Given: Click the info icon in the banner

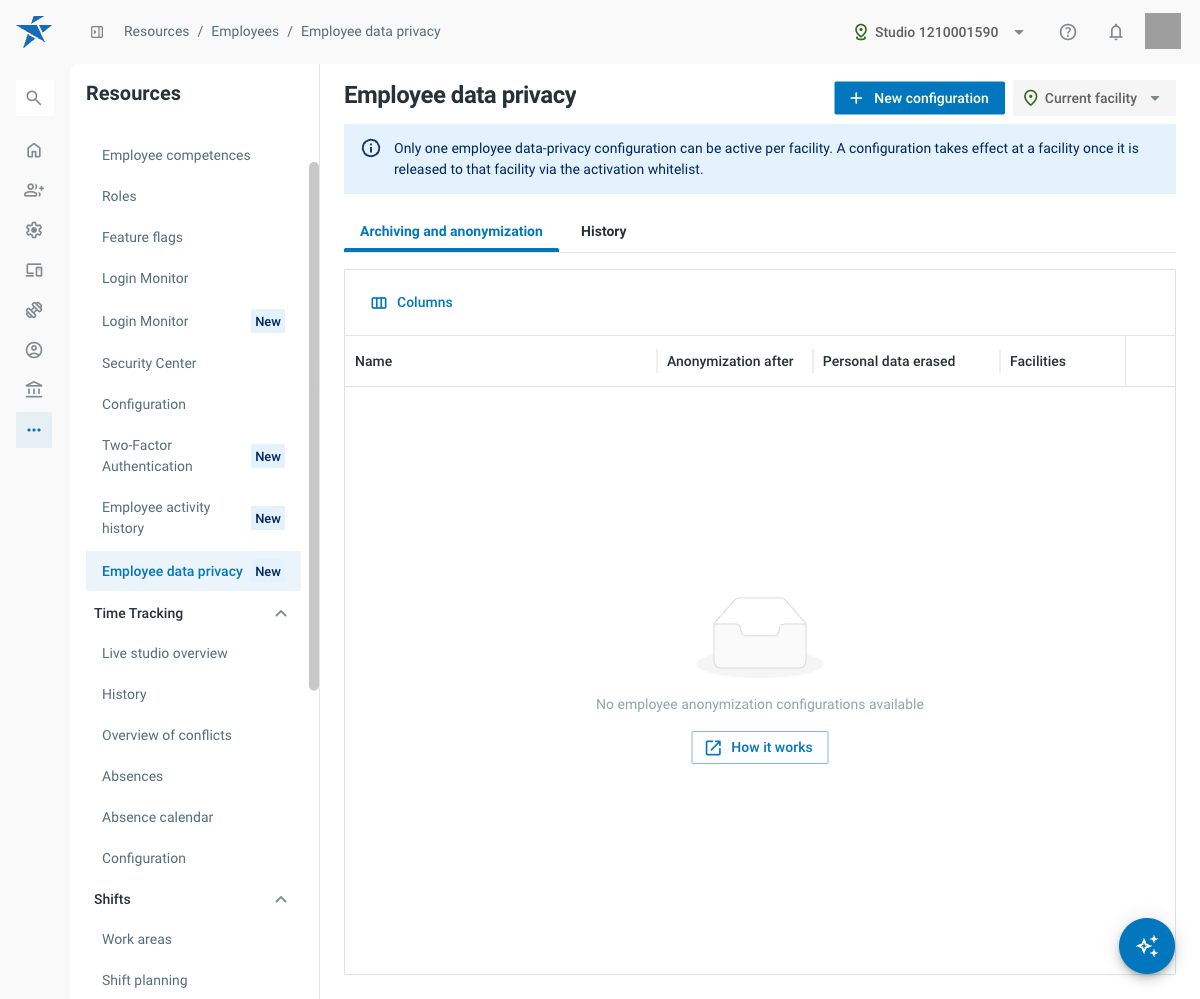Looking at the screenshot, I should coord(371,148).
